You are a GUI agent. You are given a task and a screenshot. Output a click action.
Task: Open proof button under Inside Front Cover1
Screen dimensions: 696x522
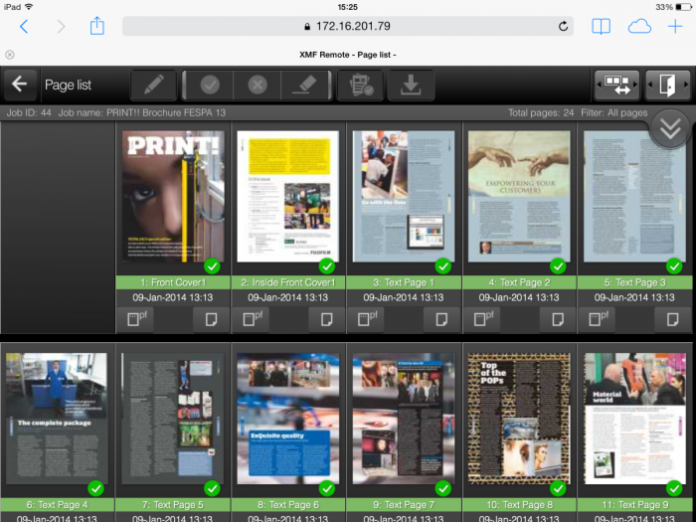pyautogui.click(x=253, y=319)
